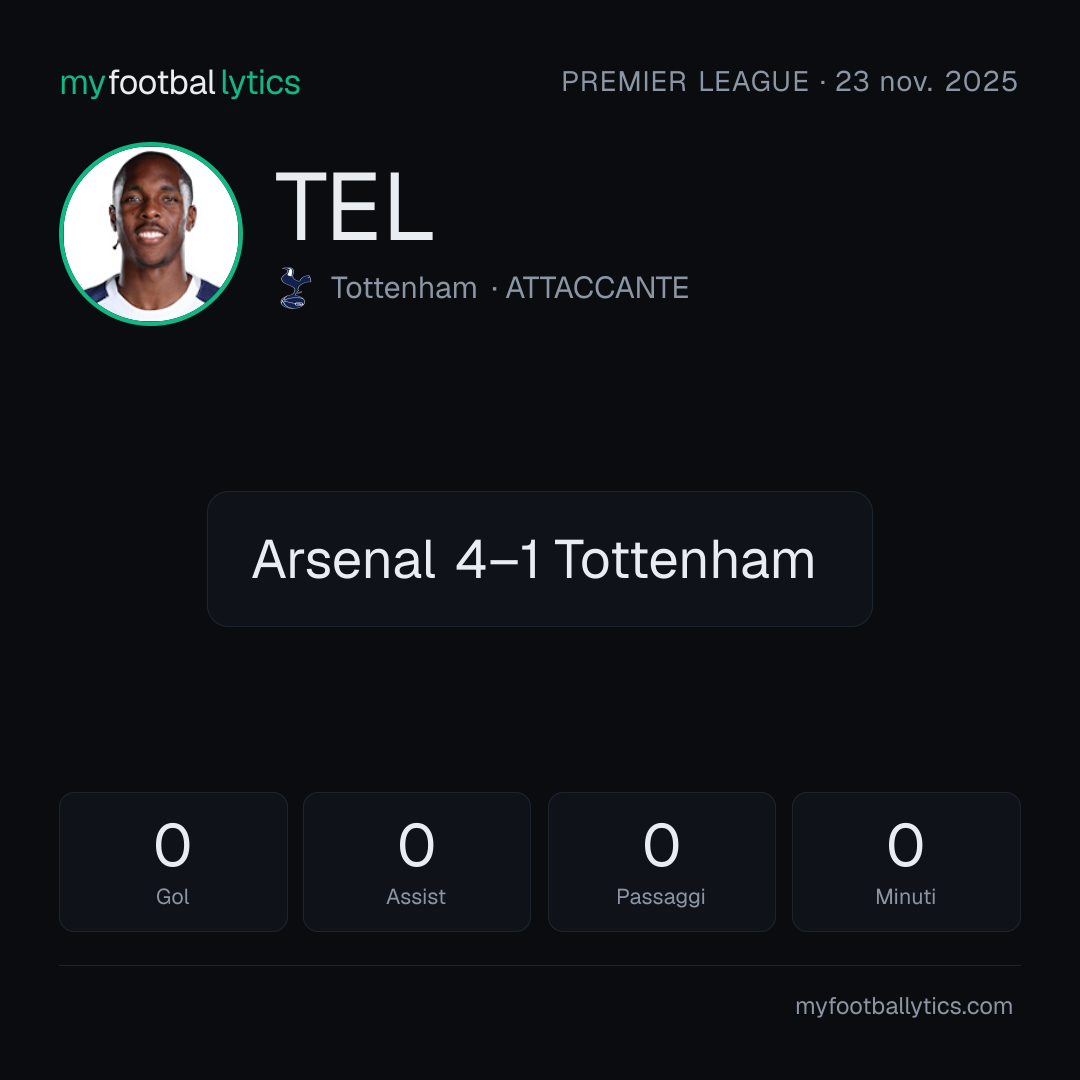Select the Tottenham club crest icon

click(295, 288)
